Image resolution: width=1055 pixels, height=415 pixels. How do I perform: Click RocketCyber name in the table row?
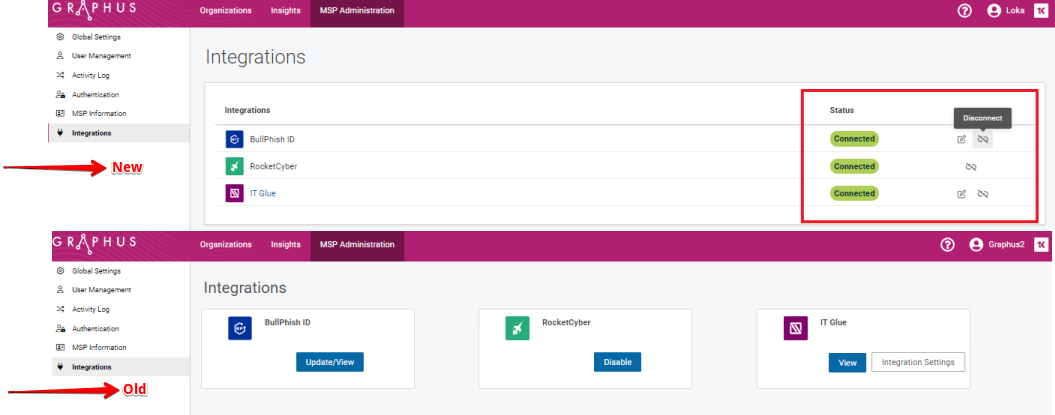click(x=273, y=166)
